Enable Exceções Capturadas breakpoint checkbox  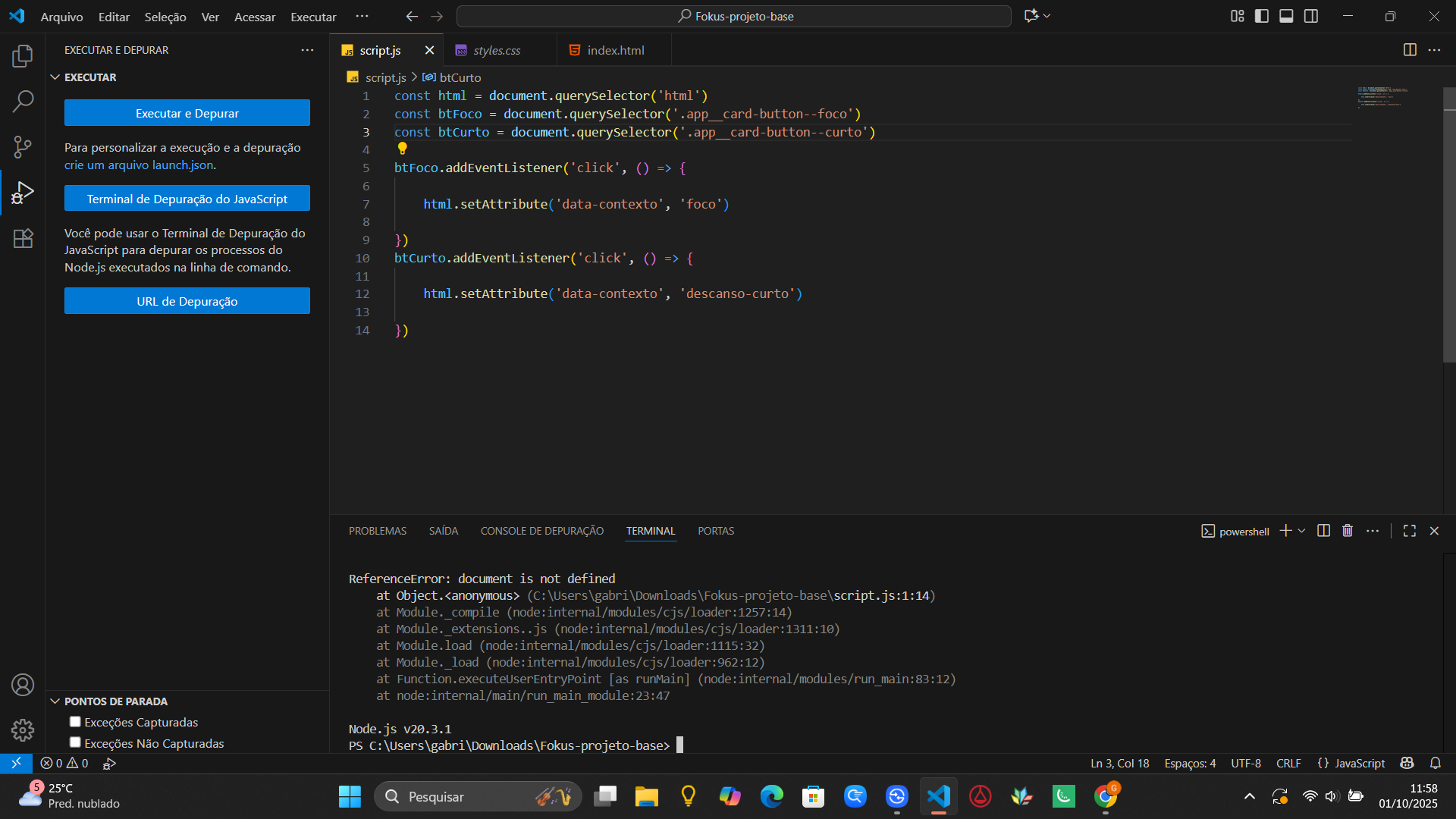point(75,722)
